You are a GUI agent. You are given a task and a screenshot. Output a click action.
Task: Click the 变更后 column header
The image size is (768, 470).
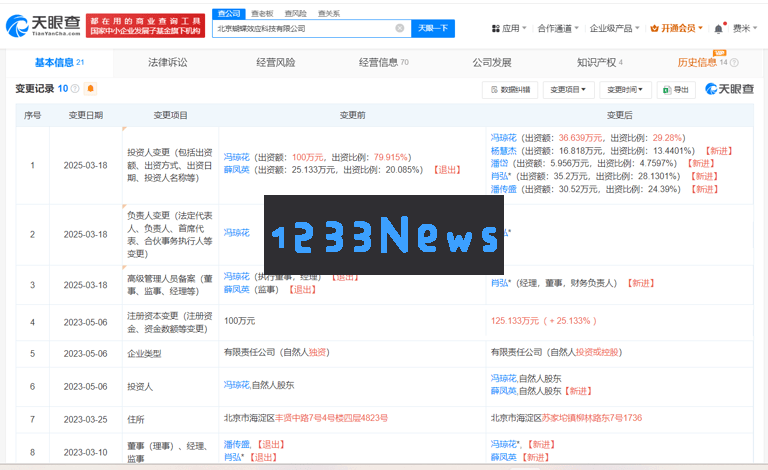[x=619, y=115]
